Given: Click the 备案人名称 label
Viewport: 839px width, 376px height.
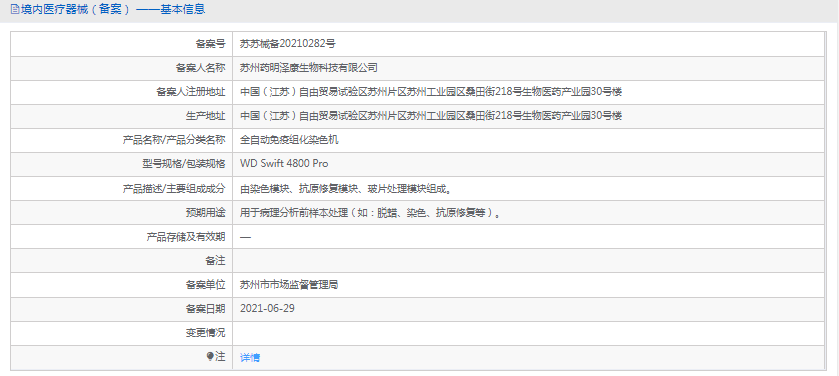Looking at the screenshot, I should point(201,68).
